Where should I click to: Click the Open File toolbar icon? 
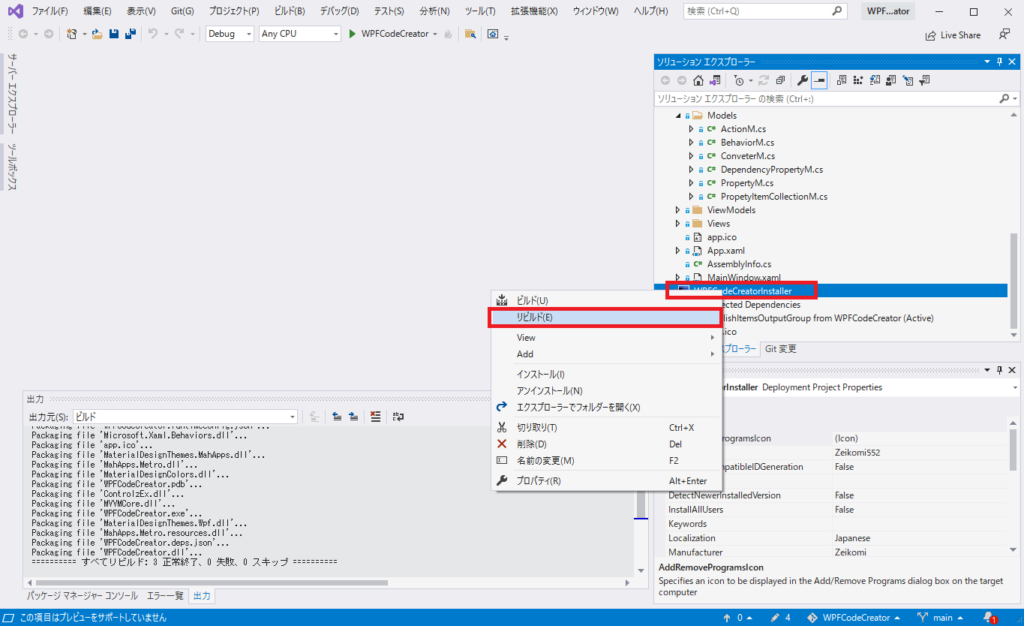97,34
